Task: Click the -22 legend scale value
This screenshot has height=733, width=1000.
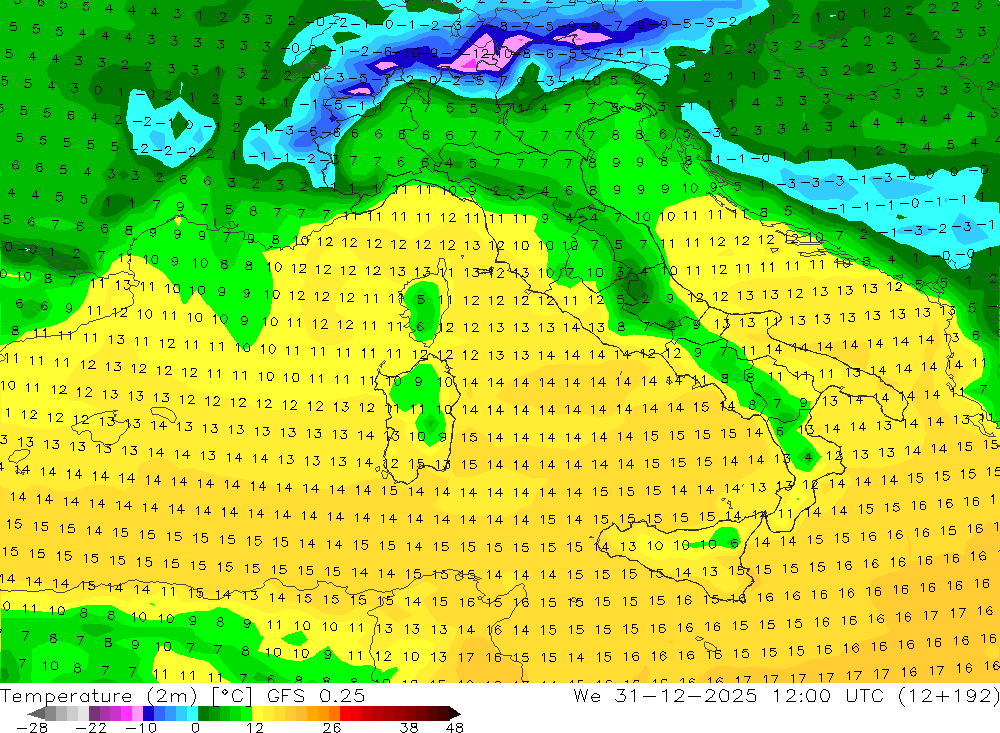Action: pos(91,727)
